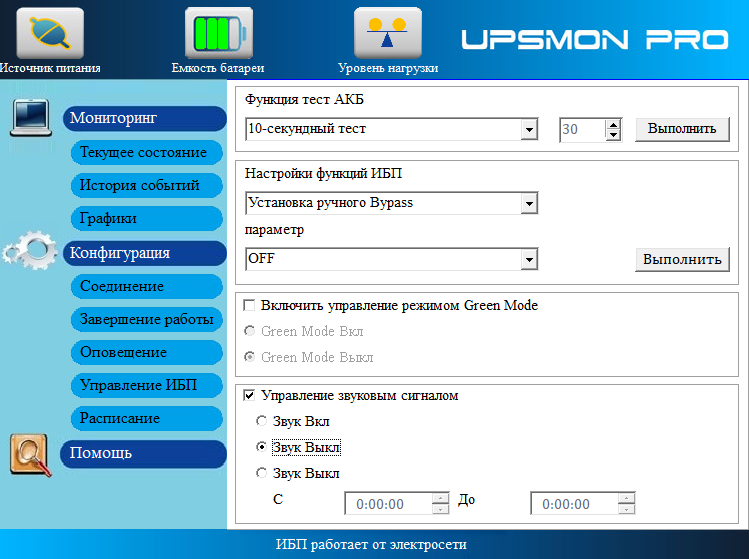
Task: Open Управление ИБП page
Action: point(147,385)
